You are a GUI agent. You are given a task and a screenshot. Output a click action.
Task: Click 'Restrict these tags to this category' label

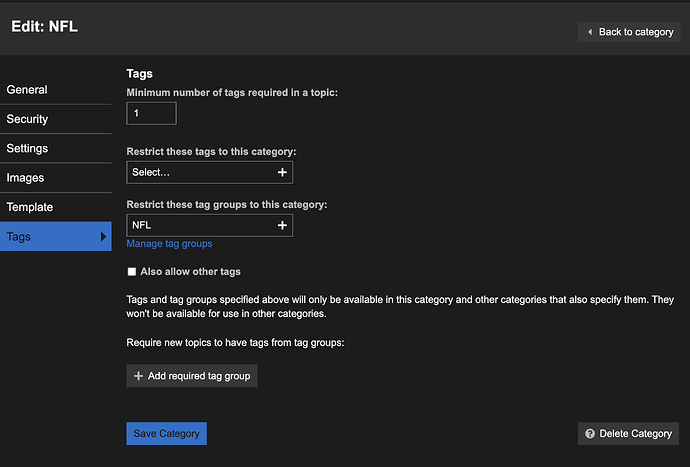coord(211,152)
